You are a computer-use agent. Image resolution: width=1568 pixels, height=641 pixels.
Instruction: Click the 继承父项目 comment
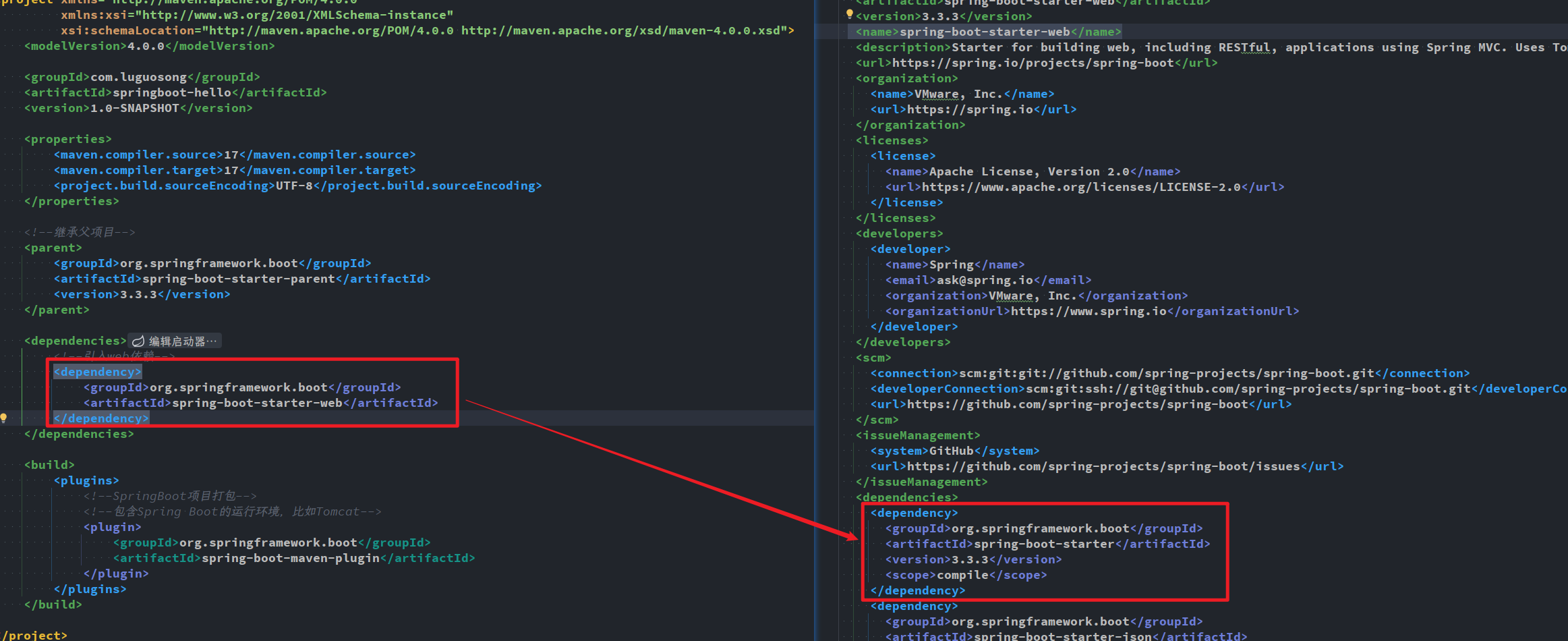[80, 232]
